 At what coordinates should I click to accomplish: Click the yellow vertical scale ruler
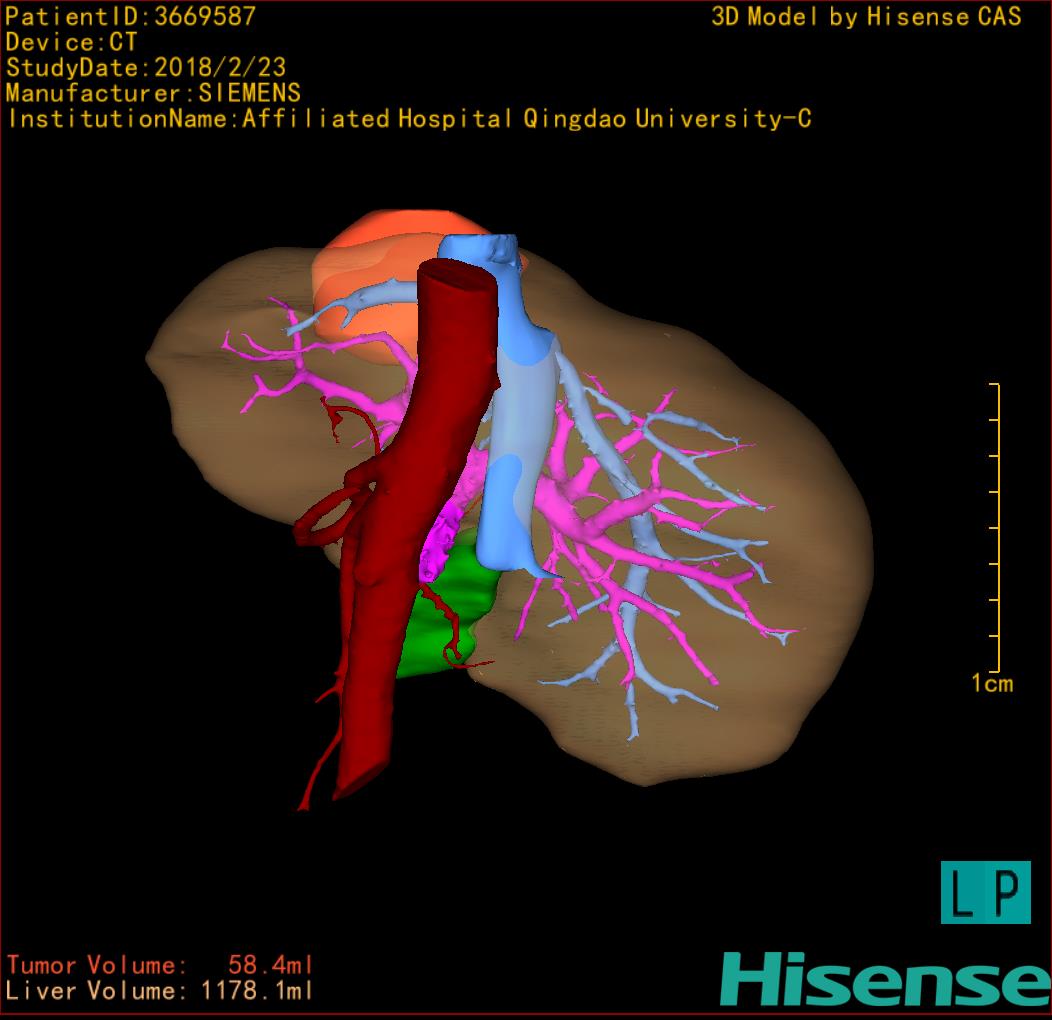pos(997,528)
